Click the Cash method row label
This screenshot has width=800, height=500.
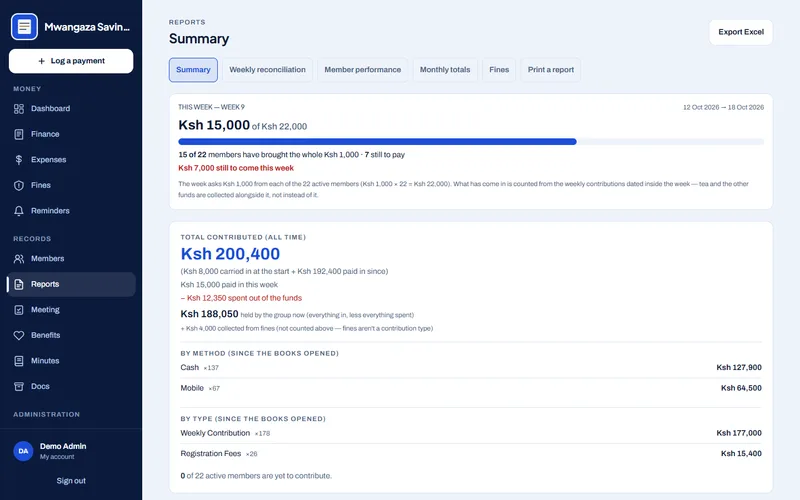tap(190, 367)
